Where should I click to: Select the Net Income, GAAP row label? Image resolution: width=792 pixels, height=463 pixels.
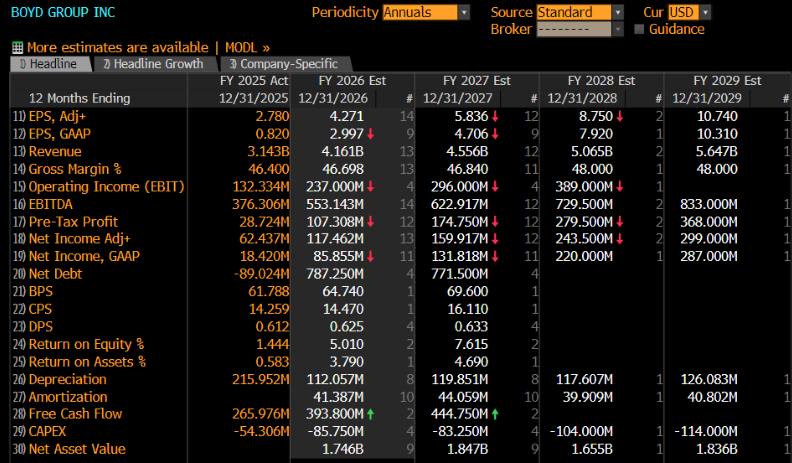pyautogui.click(x=84, y=256)
